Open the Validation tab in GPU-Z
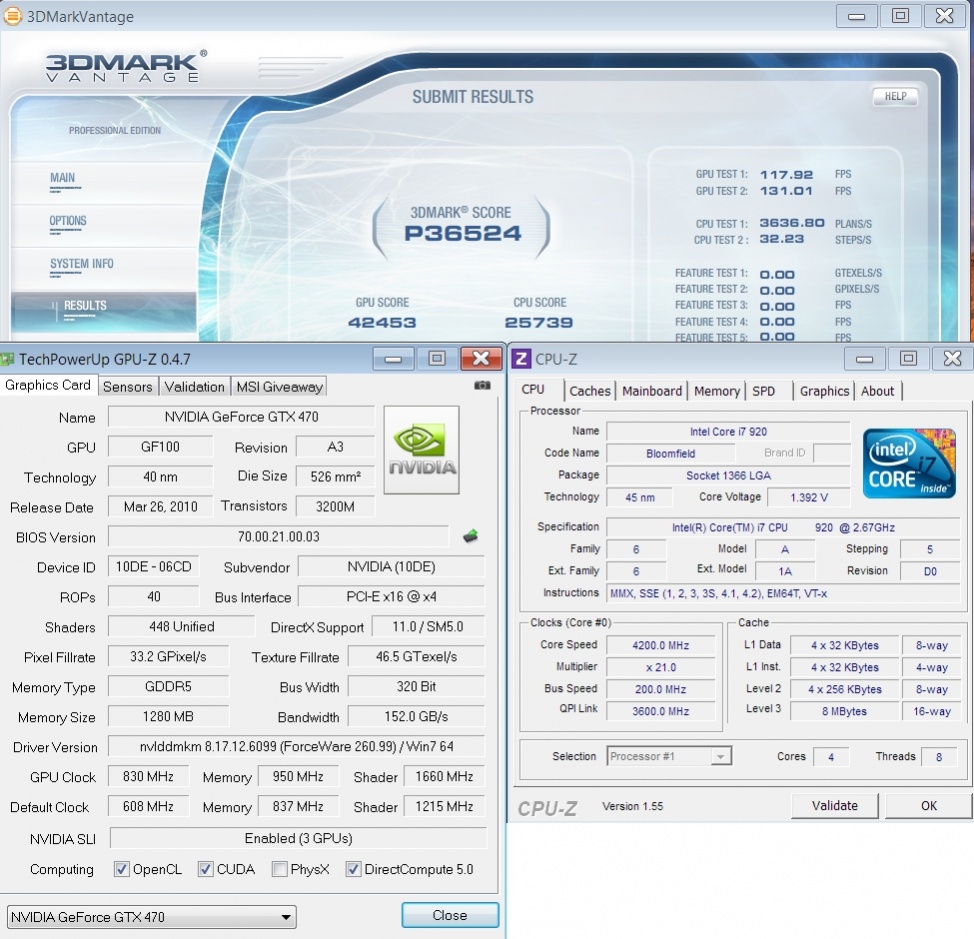974x939 pixels. point(194,387)
